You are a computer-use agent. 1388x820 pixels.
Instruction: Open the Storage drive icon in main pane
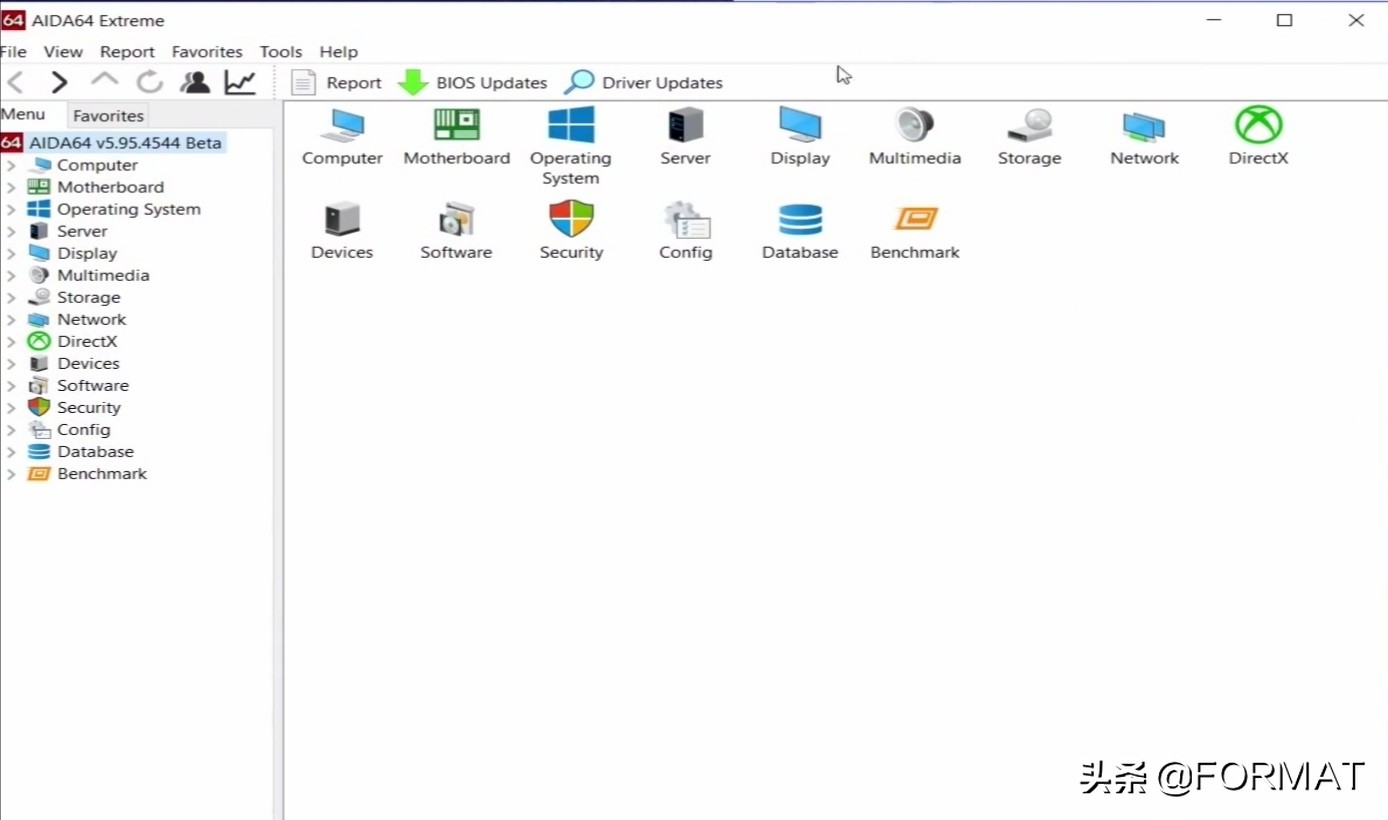pyautogui.click(x=1029, y=126)
